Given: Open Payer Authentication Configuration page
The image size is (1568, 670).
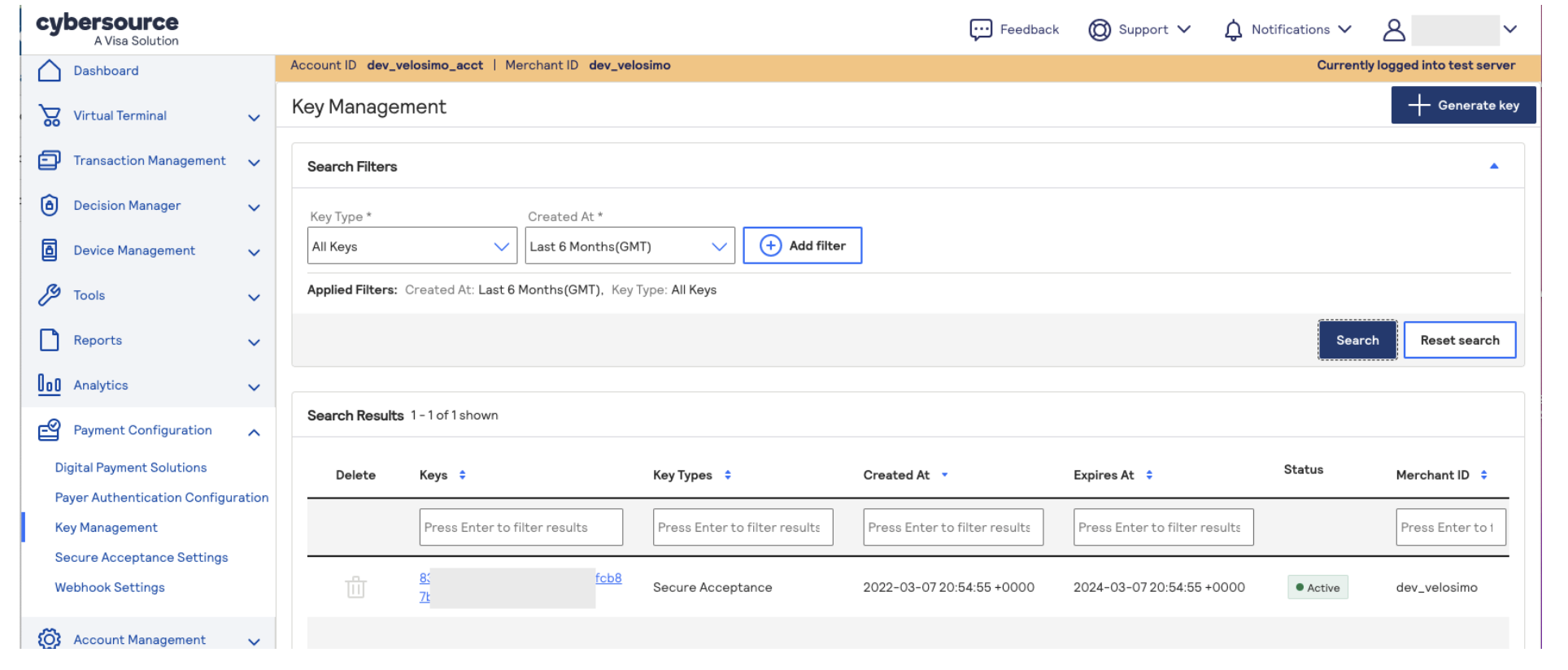Looking at the screenshot, I should 162,498.
